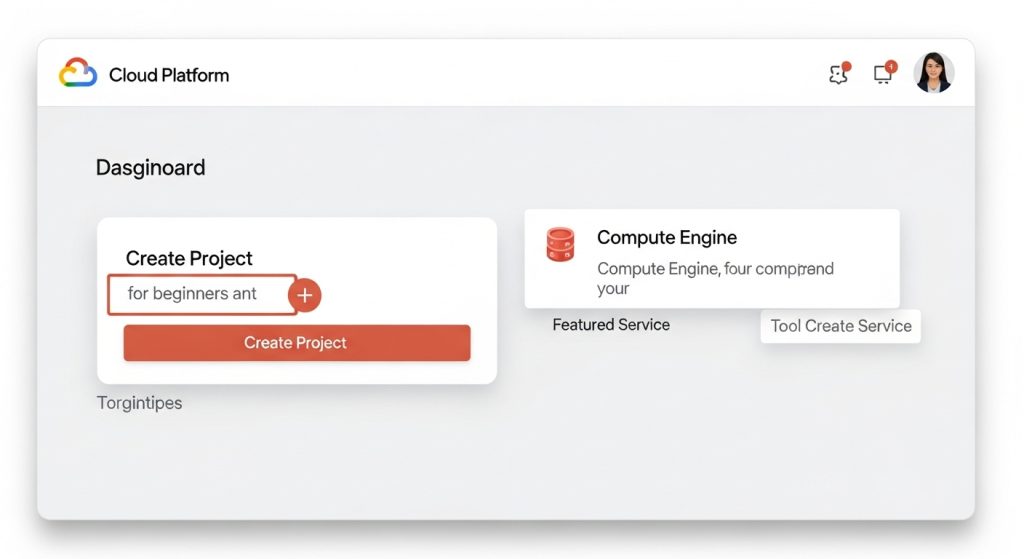Viewport: 1024px width, 559px height.
Task: Click the red Compute Engine database icon
Action: [x=561, y=244]
